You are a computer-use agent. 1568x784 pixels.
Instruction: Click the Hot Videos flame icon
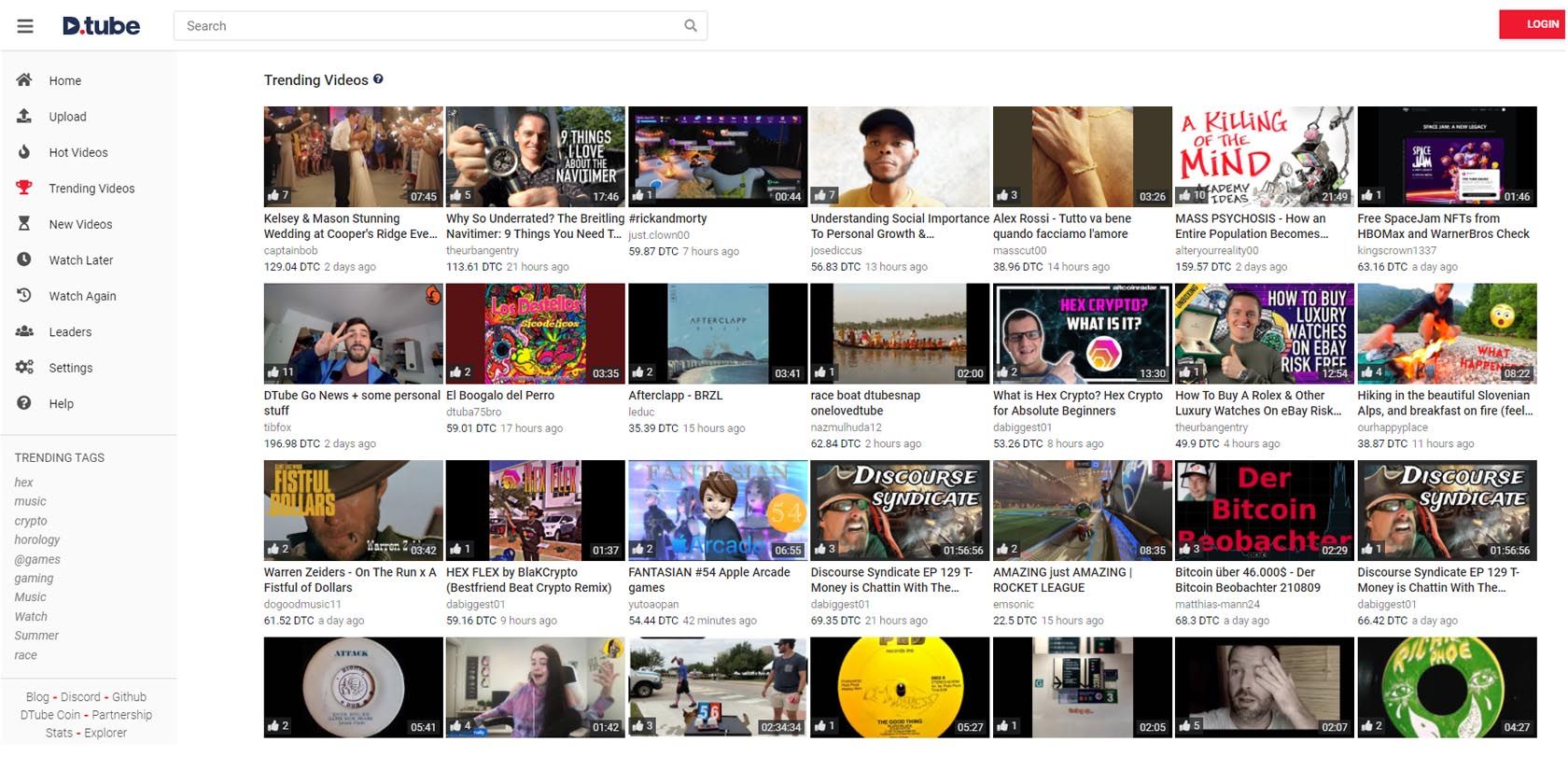click(x=24, y=152)
